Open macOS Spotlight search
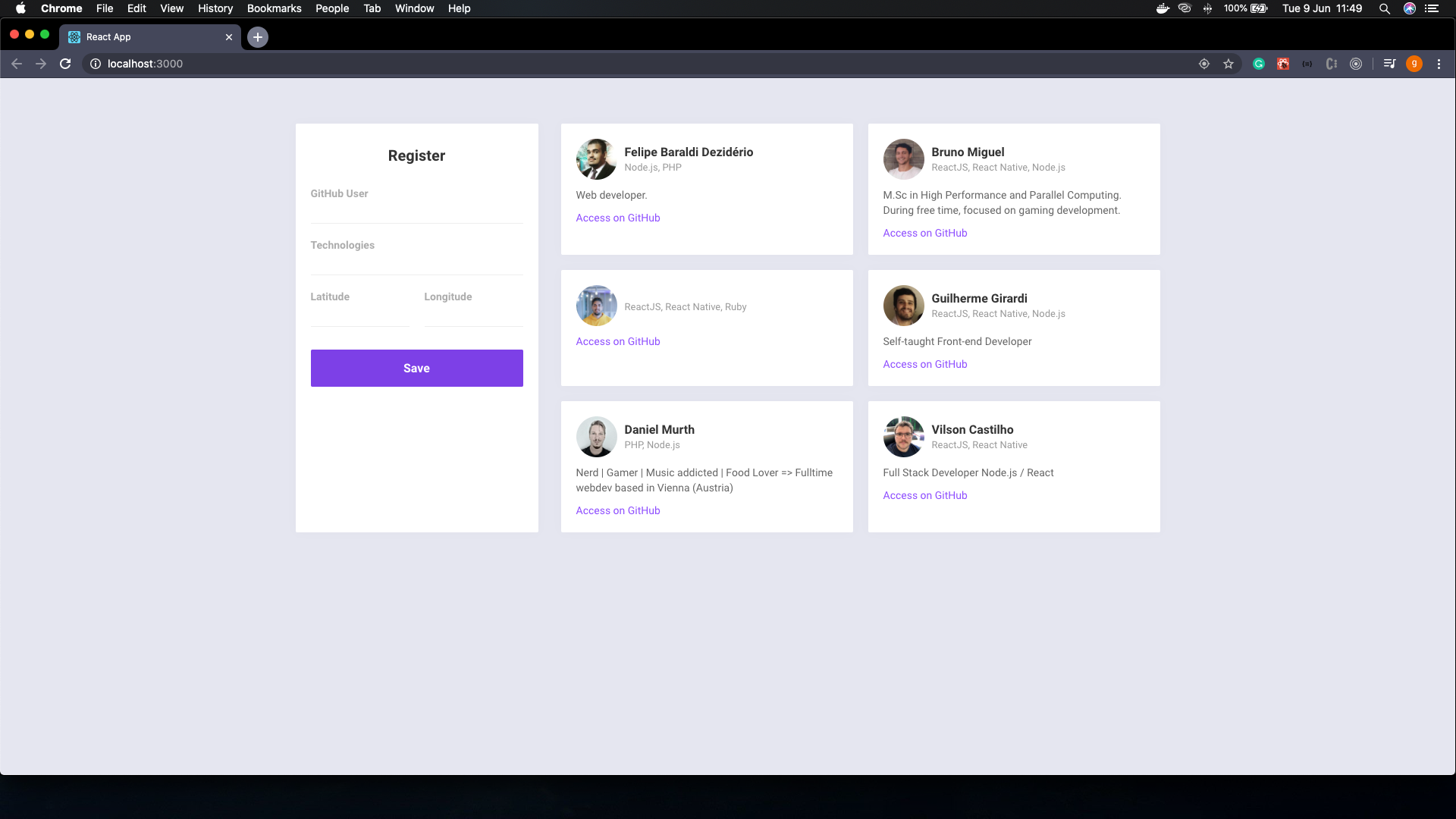1456x819 pixels. pyautogui.click(x=1384, y=8)
